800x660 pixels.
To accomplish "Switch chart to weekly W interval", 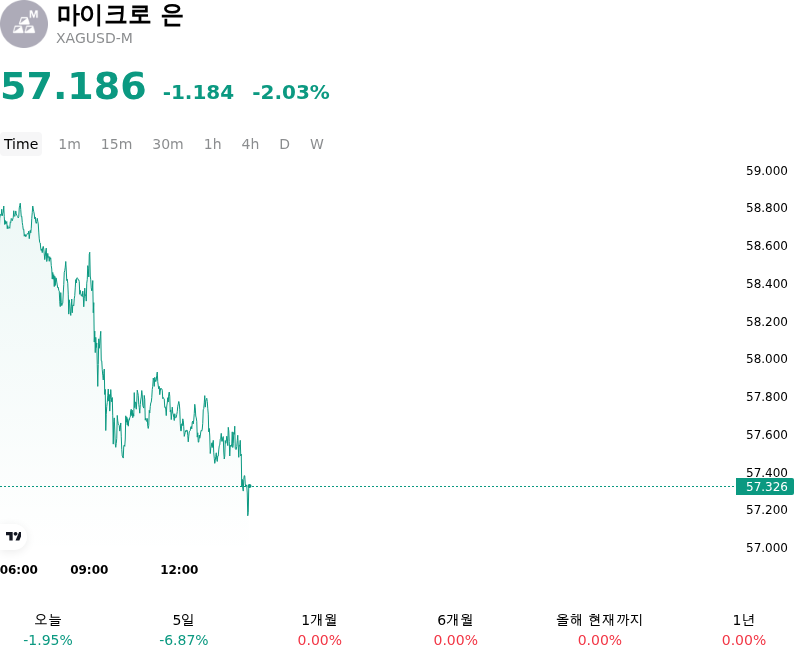I will coord(317,144).
